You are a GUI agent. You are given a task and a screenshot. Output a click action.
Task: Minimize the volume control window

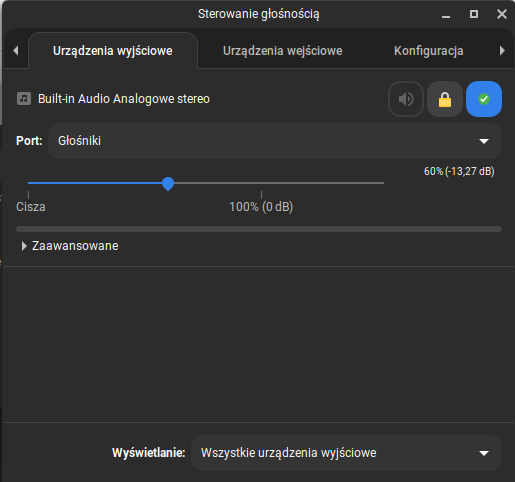tap(446, 14)
